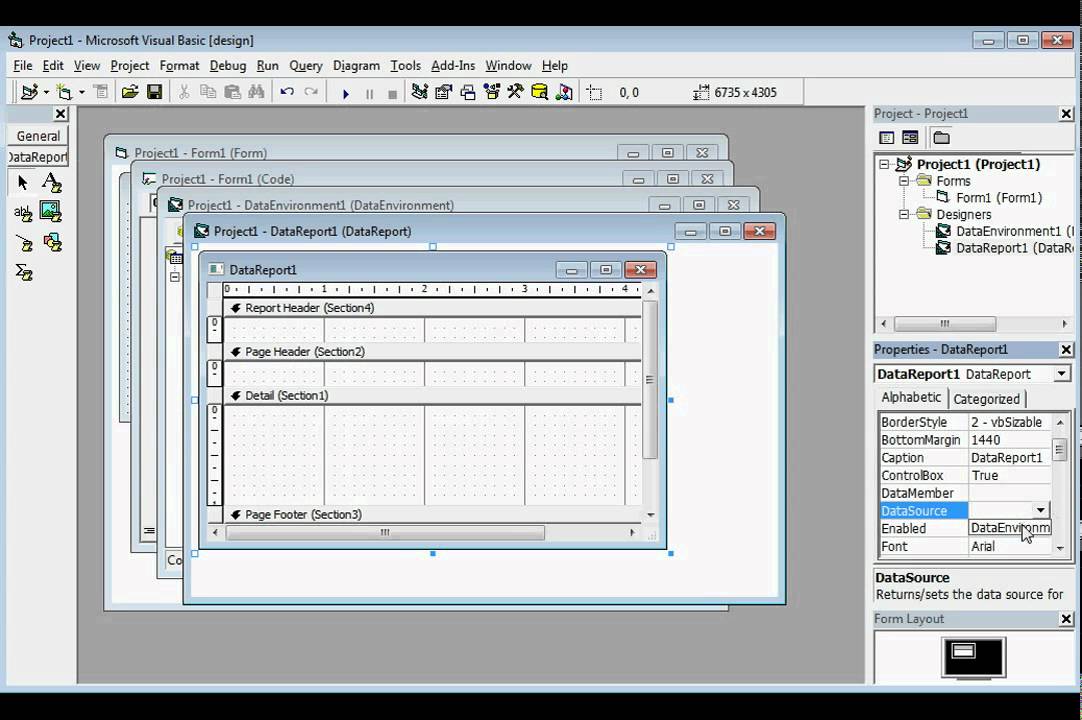Click the Open Project folder icon

(130, 92)
